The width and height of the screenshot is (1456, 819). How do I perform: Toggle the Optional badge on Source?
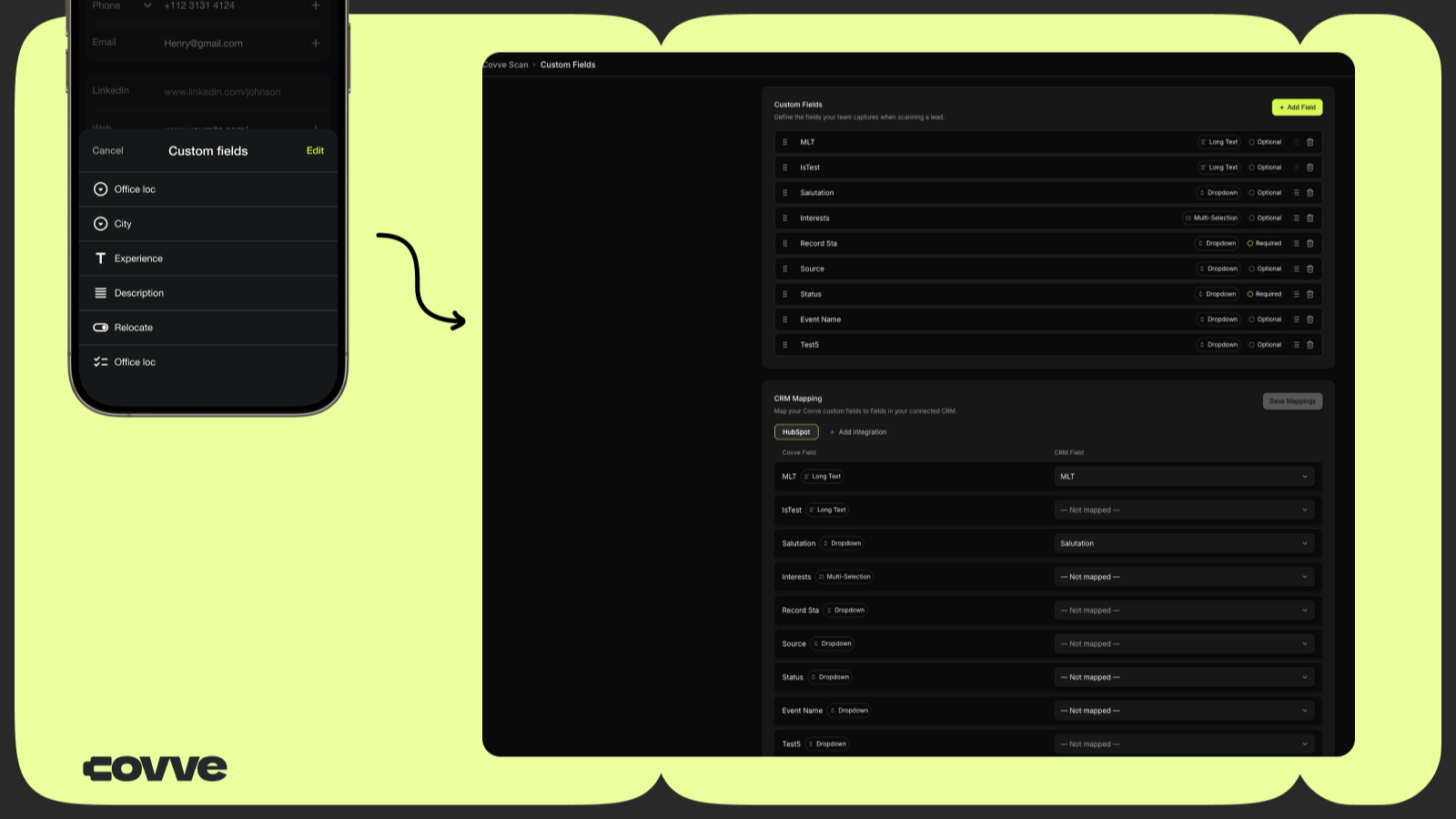[x=1265, y=268]
